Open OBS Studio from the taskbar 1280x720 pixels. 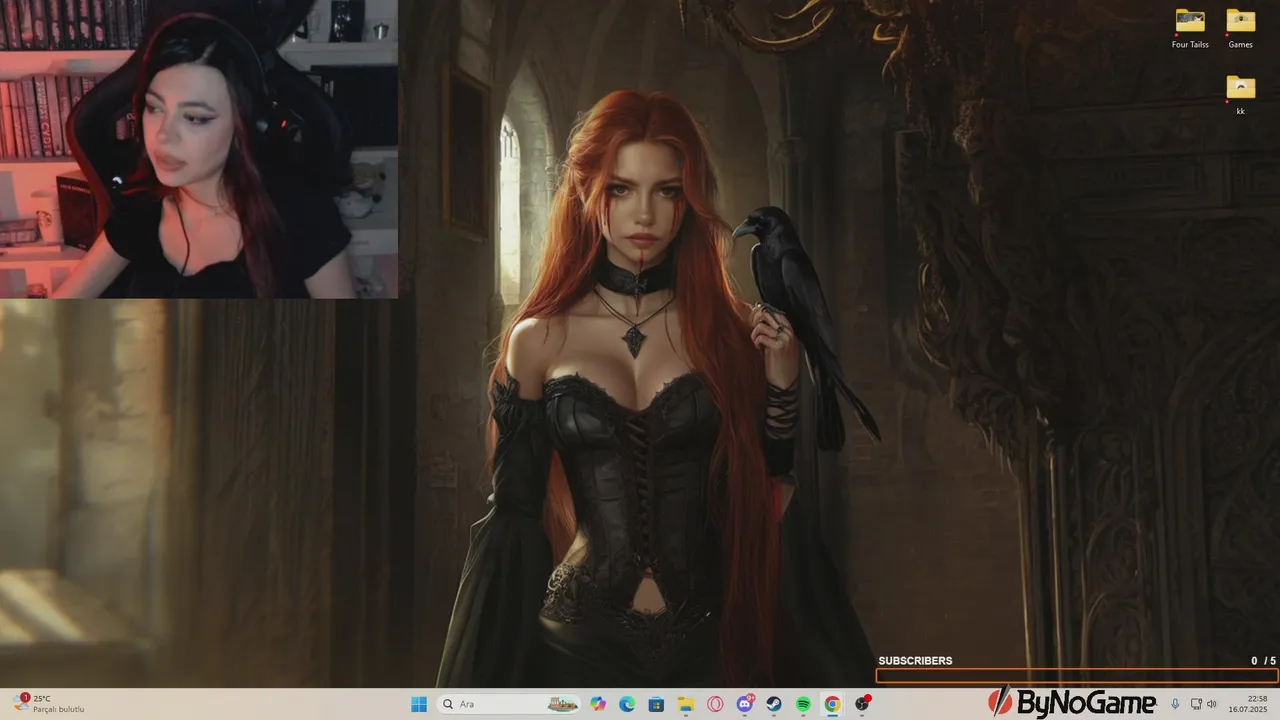coord(862,704)
